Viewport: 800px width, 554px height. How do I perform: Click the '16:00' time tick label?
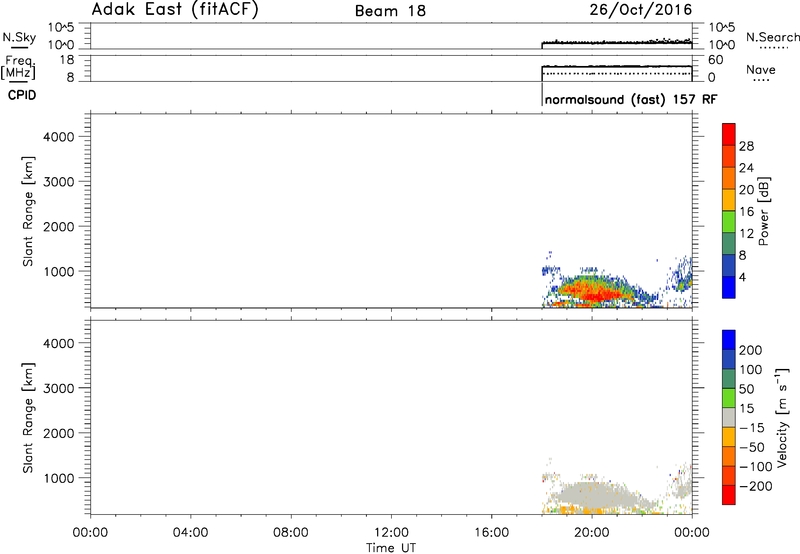(491, 533)
